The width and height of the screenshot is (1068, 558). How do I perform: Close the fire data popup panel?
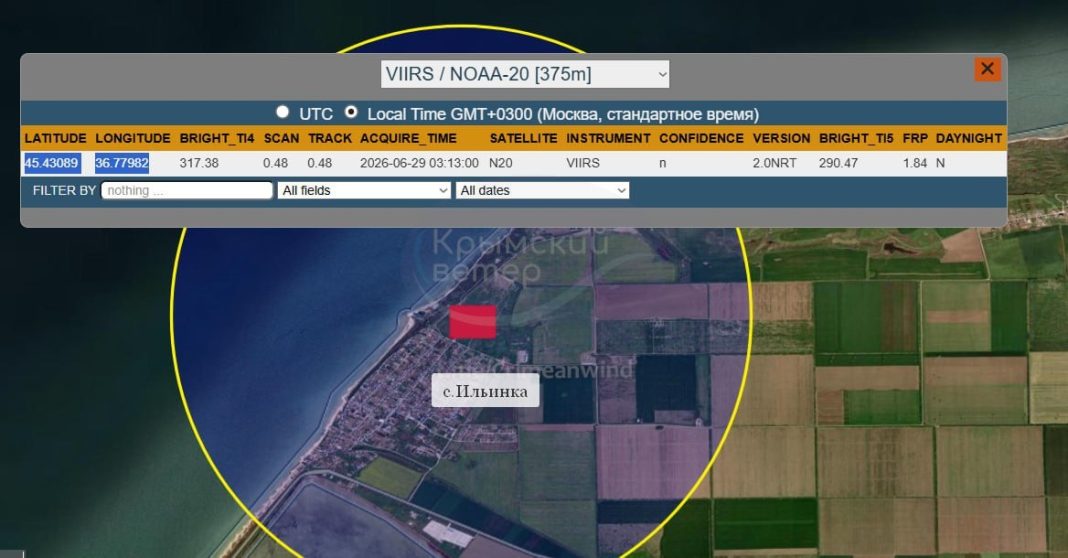point(987,69)
